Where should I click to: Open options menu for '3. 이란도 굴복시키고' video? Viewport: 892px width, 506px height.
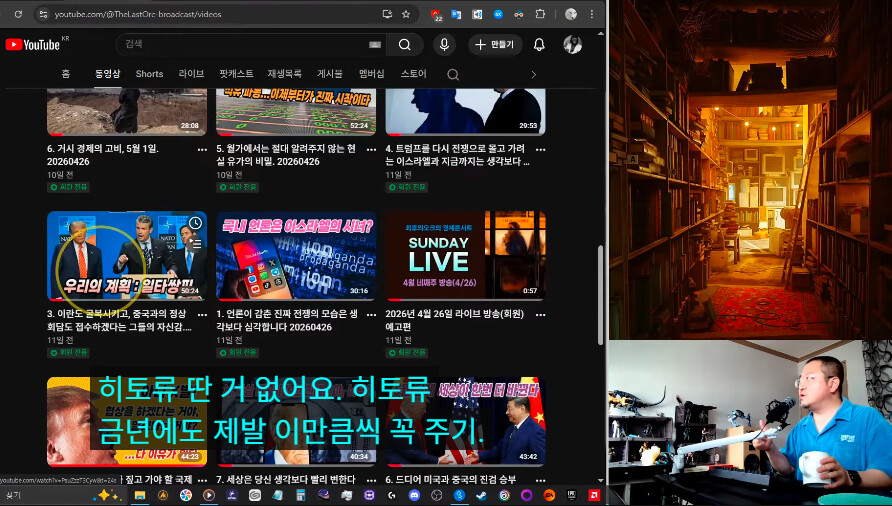coord(202,314)
